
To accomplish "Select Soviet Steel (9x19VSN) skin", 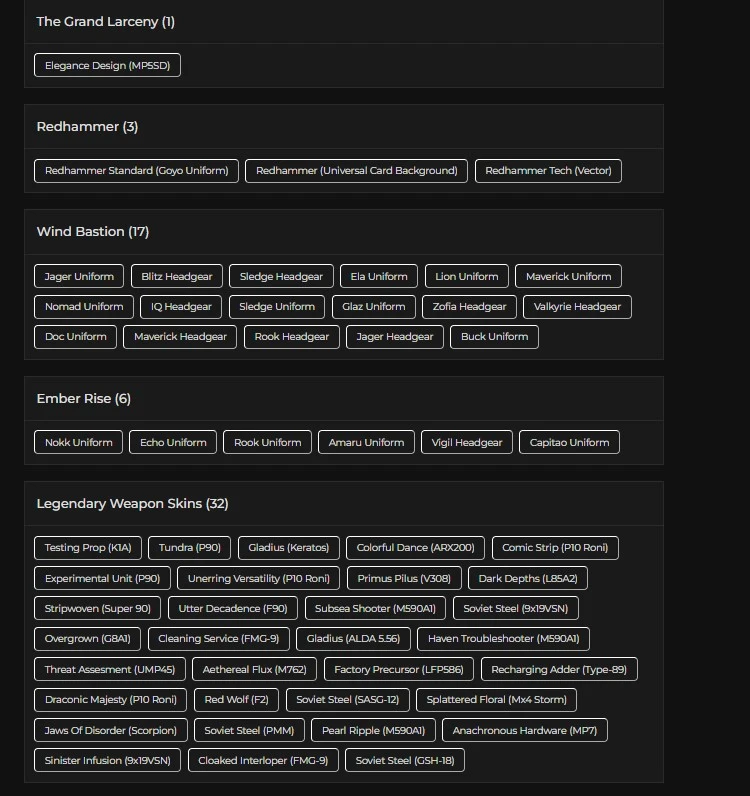I will [x=515, y=609].
